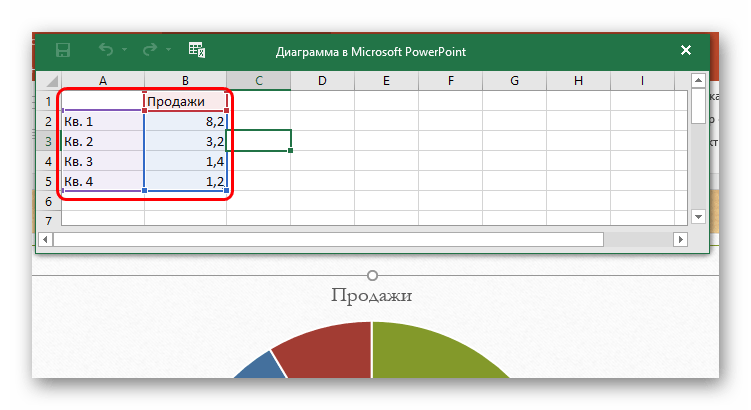Undo the last action in data sheet
Screen dimensions: 751x410
click(x=106, y=49)
